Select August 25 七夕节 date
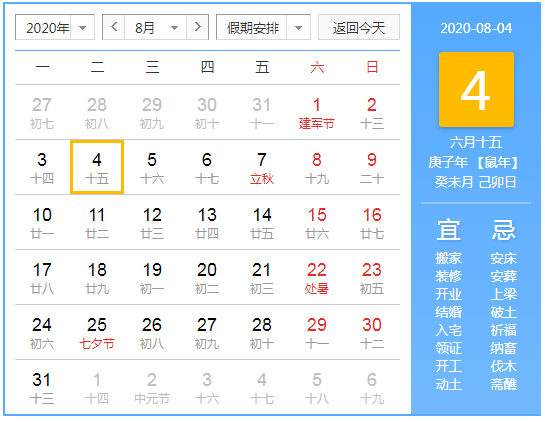The image size is (545, 422). point(97,332)
